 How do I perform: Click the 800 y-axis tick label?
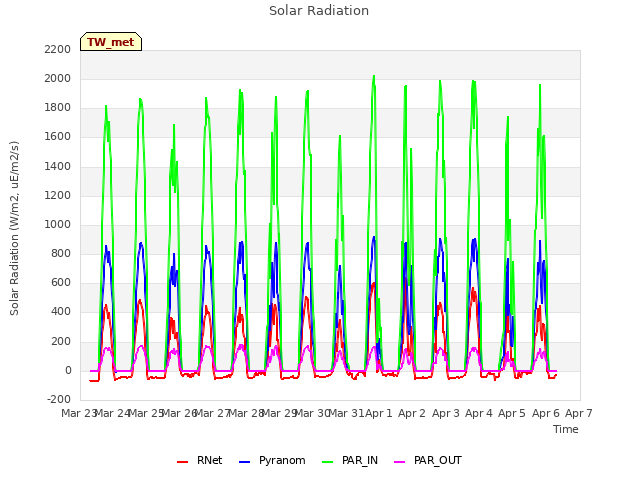(61, 253)
